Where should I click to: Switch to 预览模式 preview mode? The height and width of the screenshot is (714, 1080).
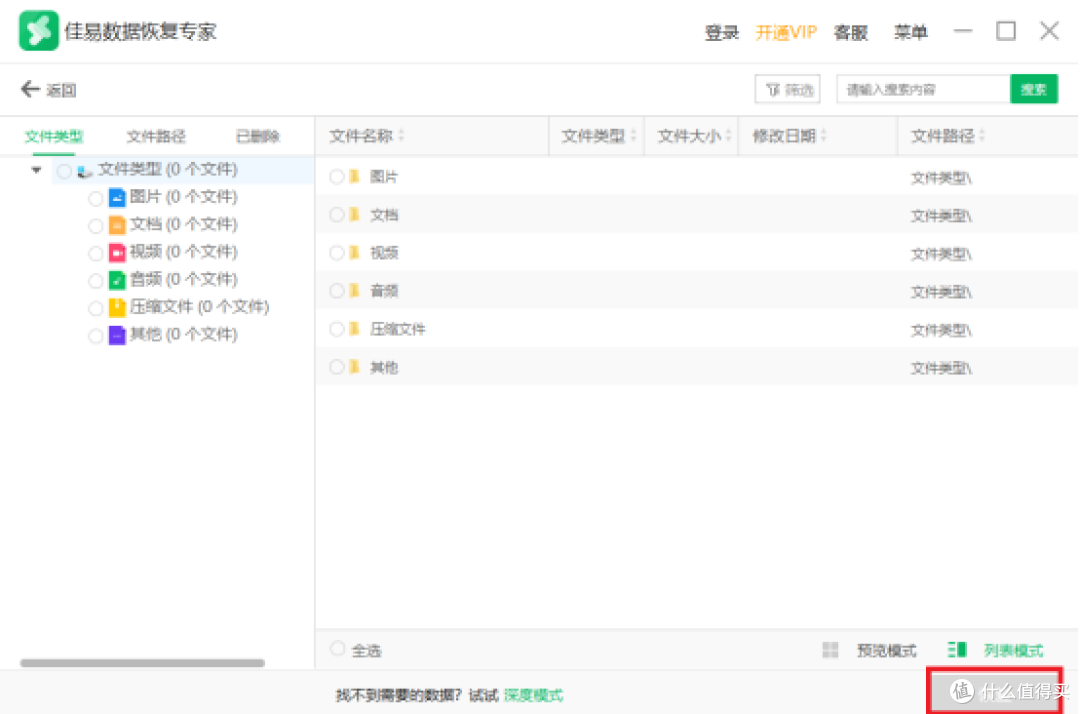[x=886, y=651]
